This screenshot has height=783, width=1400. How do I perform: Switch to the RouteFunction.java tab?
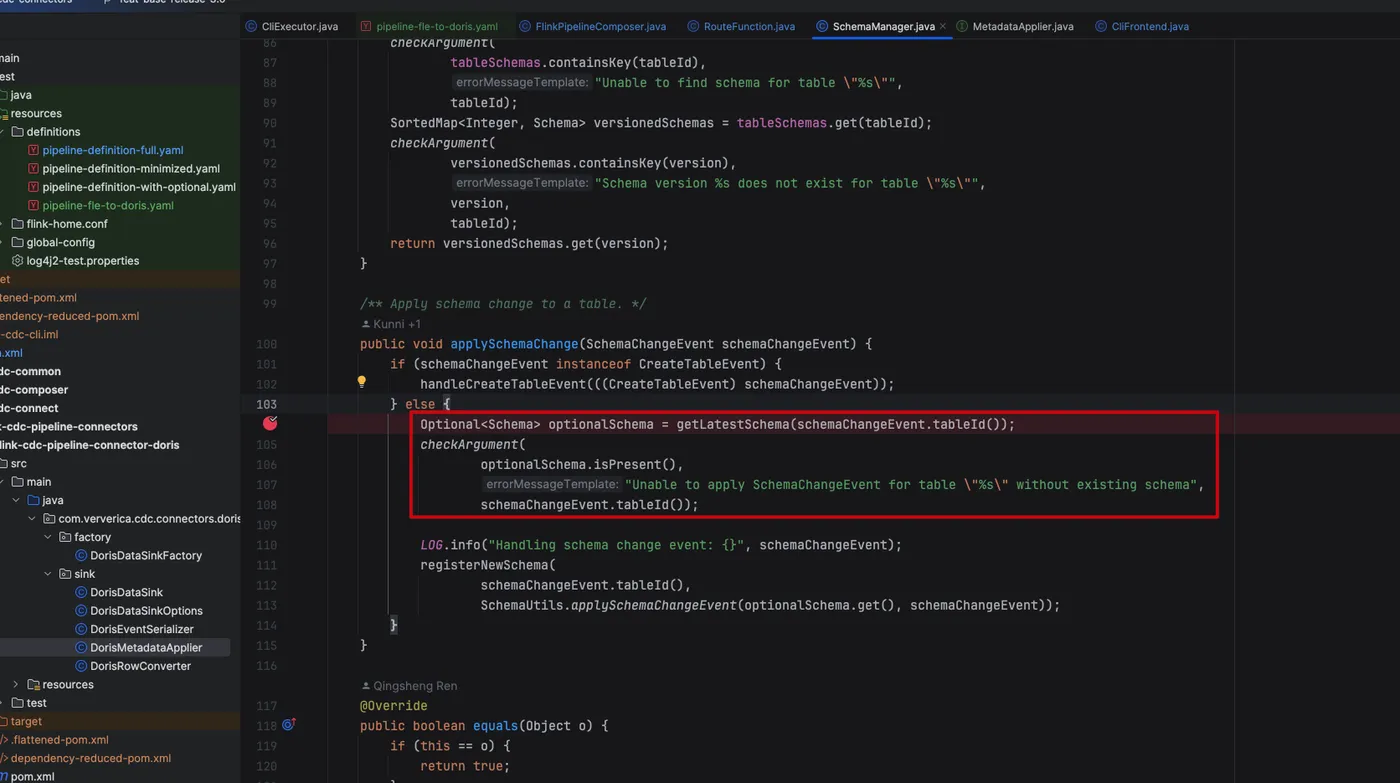click(740, 26)
